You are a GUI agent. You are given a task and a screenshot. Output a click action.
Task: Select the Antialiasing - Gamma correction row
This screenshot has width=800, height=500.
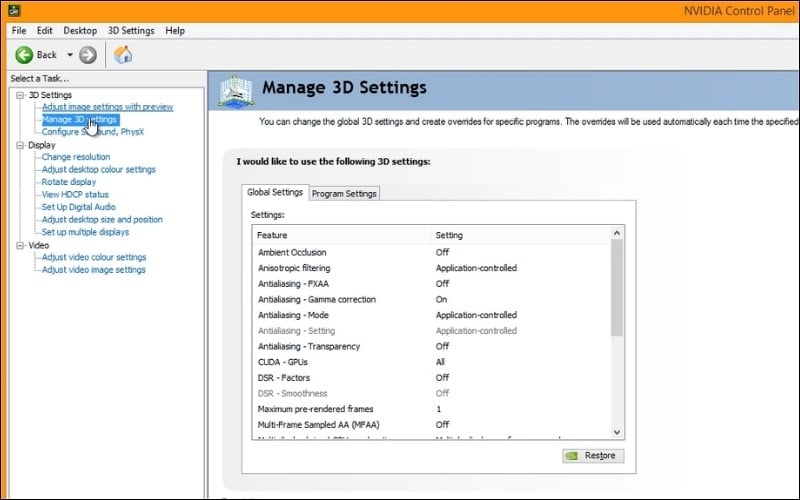(432, 299)
